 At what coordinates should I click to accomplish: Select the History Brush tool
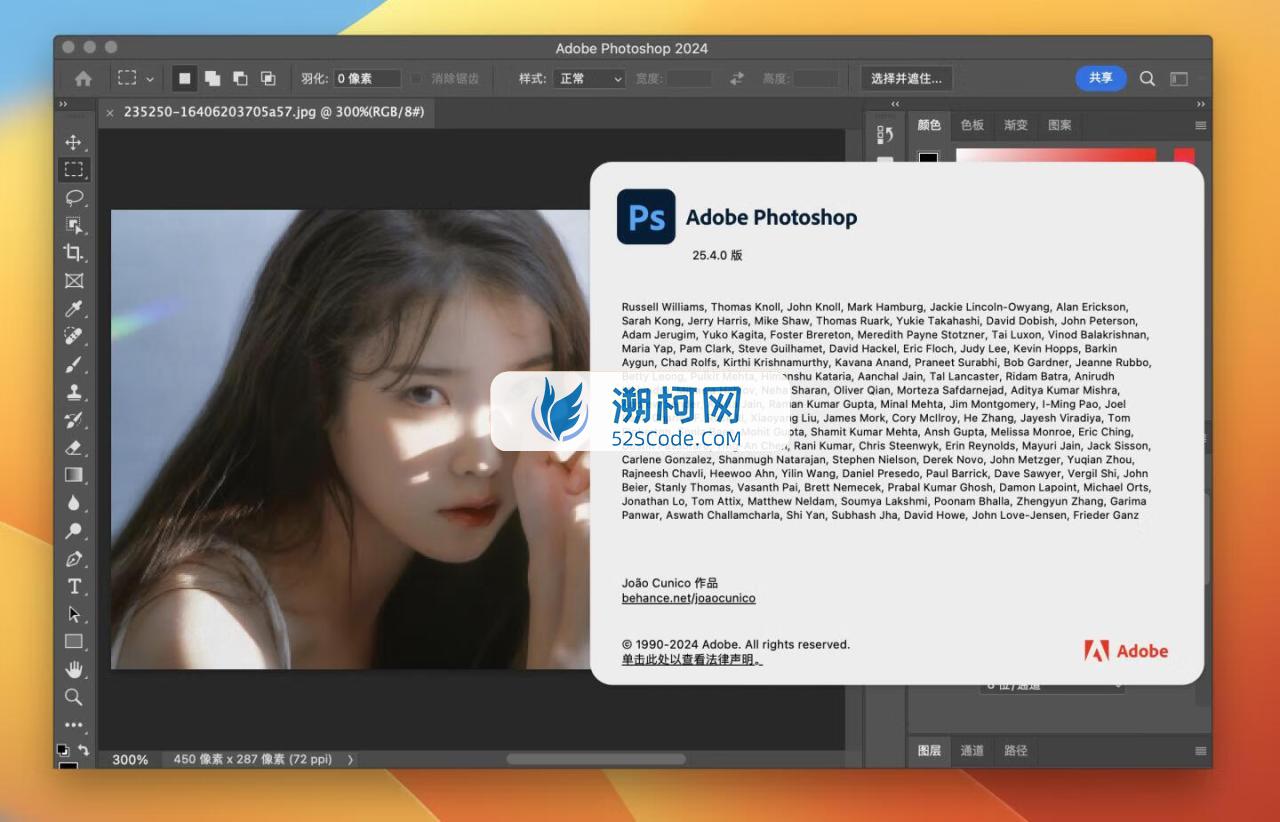click(74, 420)
